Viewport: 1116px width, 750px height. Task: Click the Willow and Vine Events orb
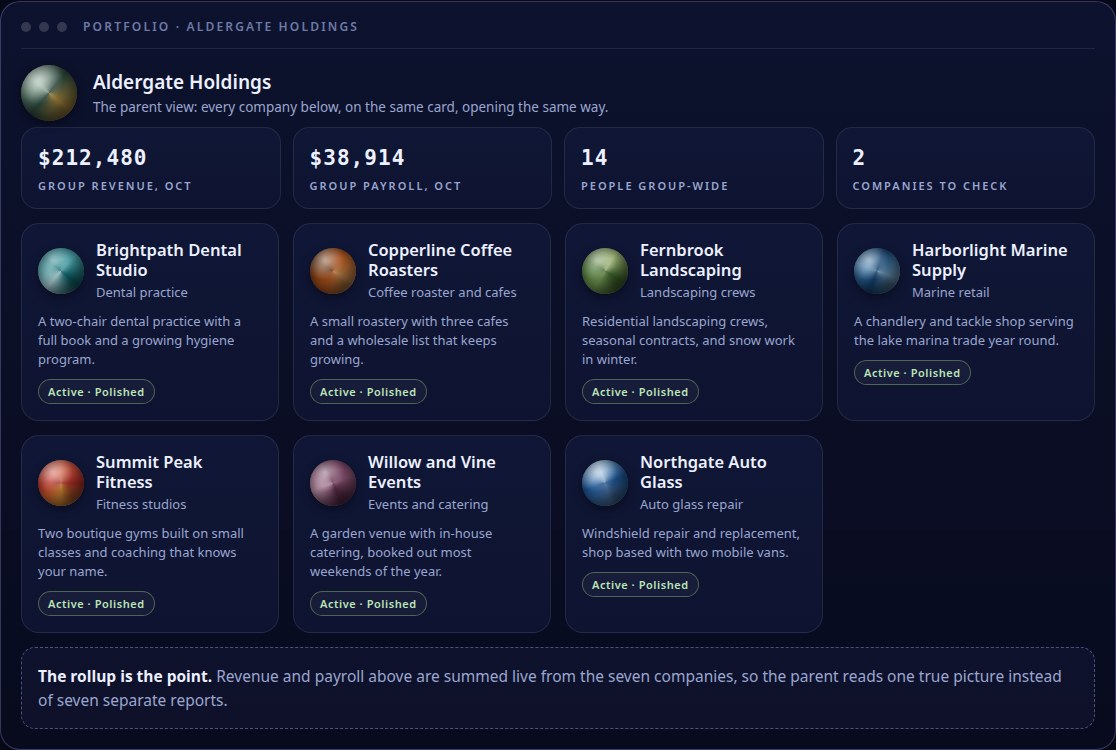pos(333,483)
